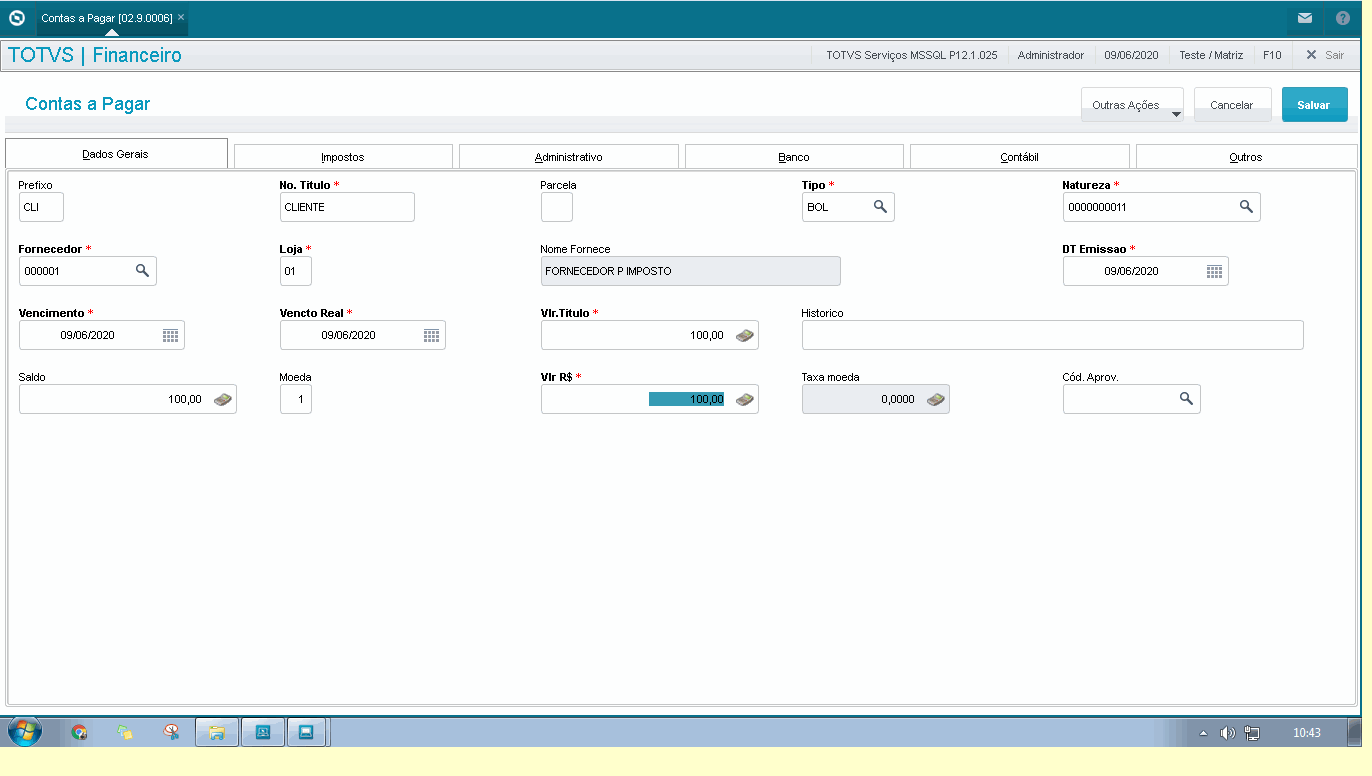Image resolution: width=1372 pixels, height=776 pixels.
Task: Open the Windows Start menu orb
Action: 24,732
